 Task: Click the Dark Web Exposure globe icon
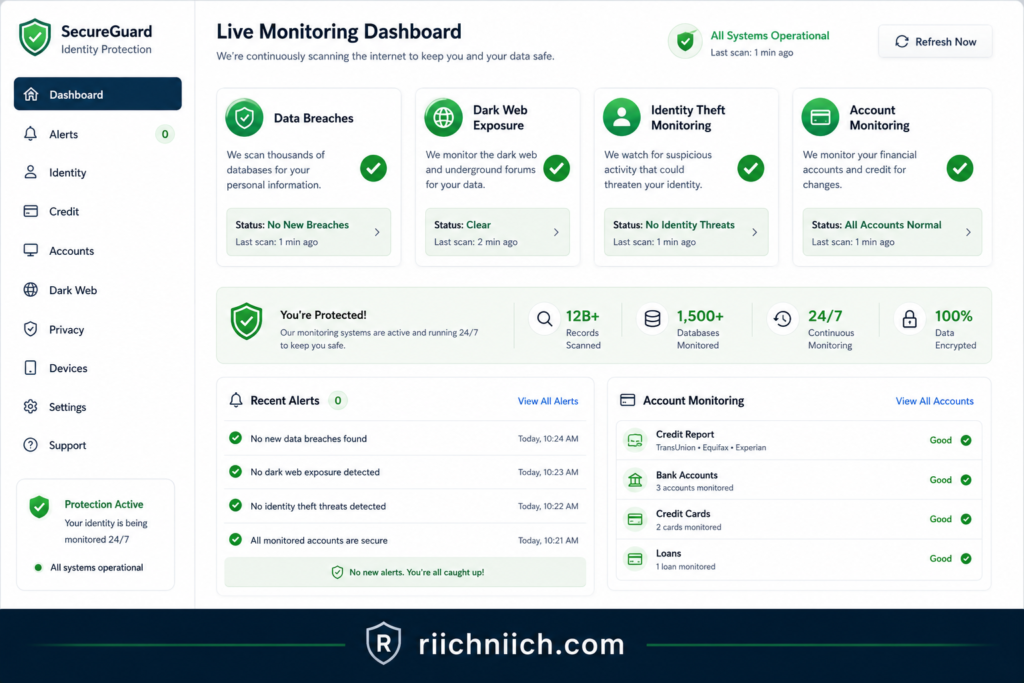tap(443, 118)
